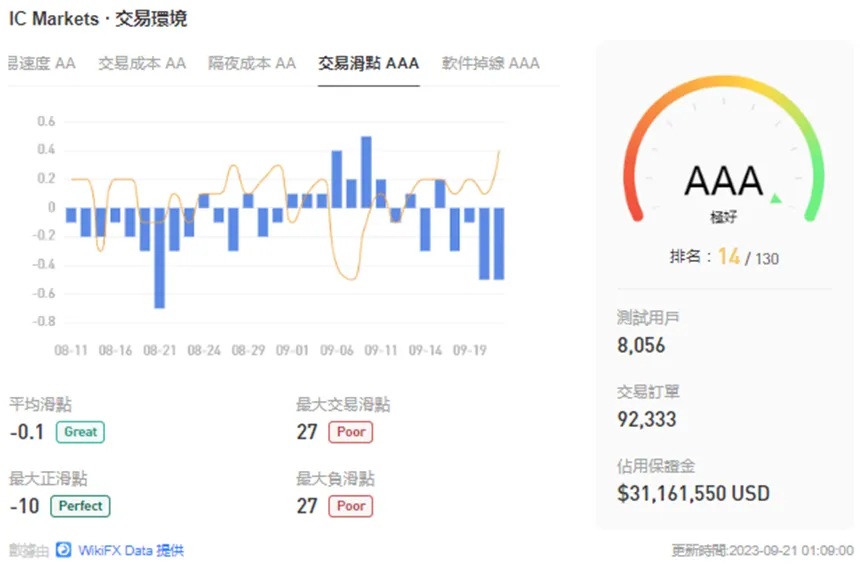This screenshot has height=565, width=865.
Task: Click the green gauge pointer triangle
Action: pyautogui.click(x=776, y=198)
